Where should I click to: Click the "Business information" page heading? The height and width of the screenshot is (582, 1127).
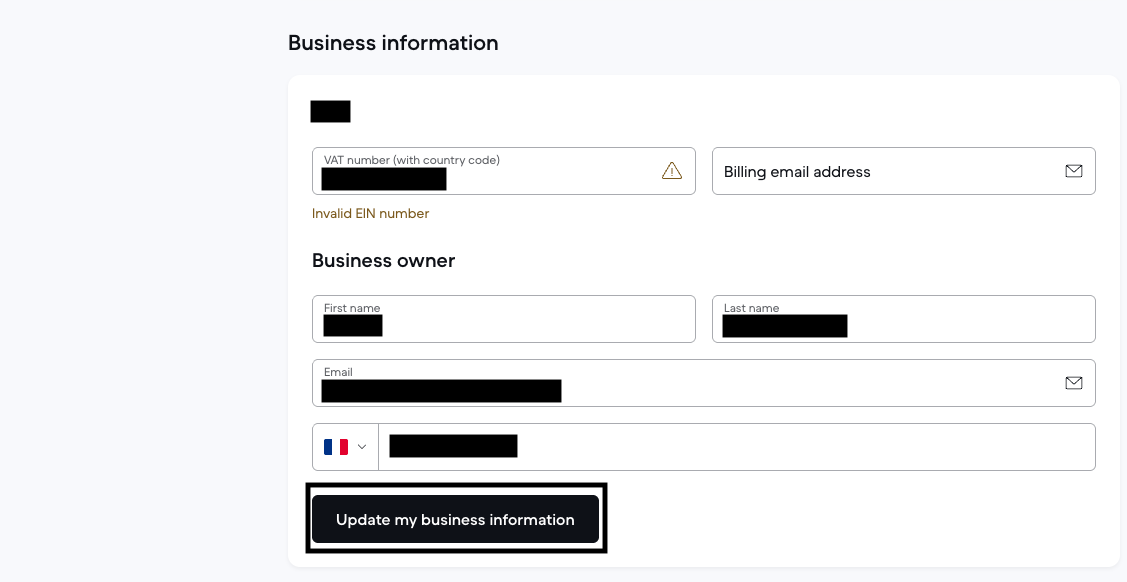pyautogui.click(x=393, y=43)
